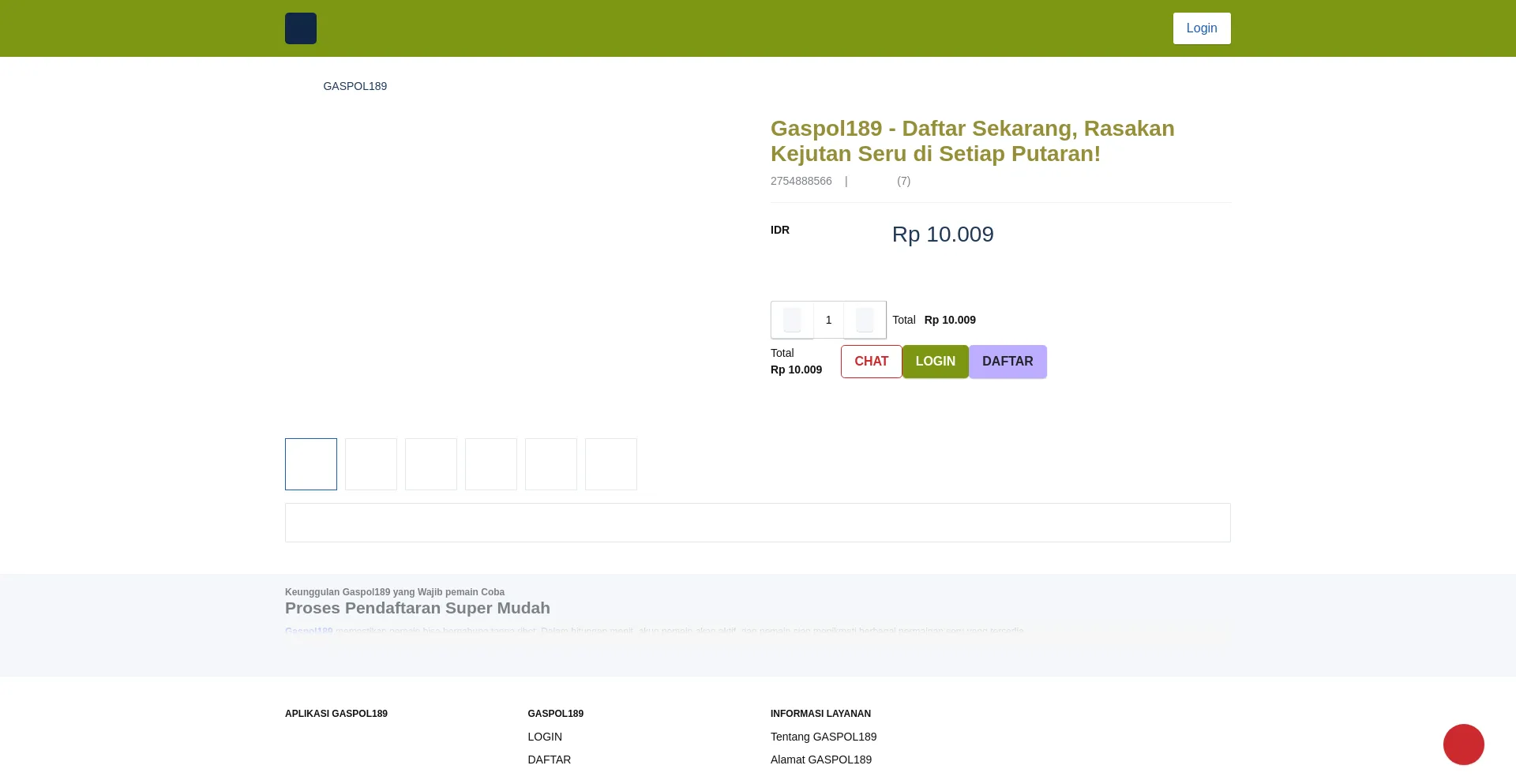Click the review count (7) indicator

click(x=903, y=181)
